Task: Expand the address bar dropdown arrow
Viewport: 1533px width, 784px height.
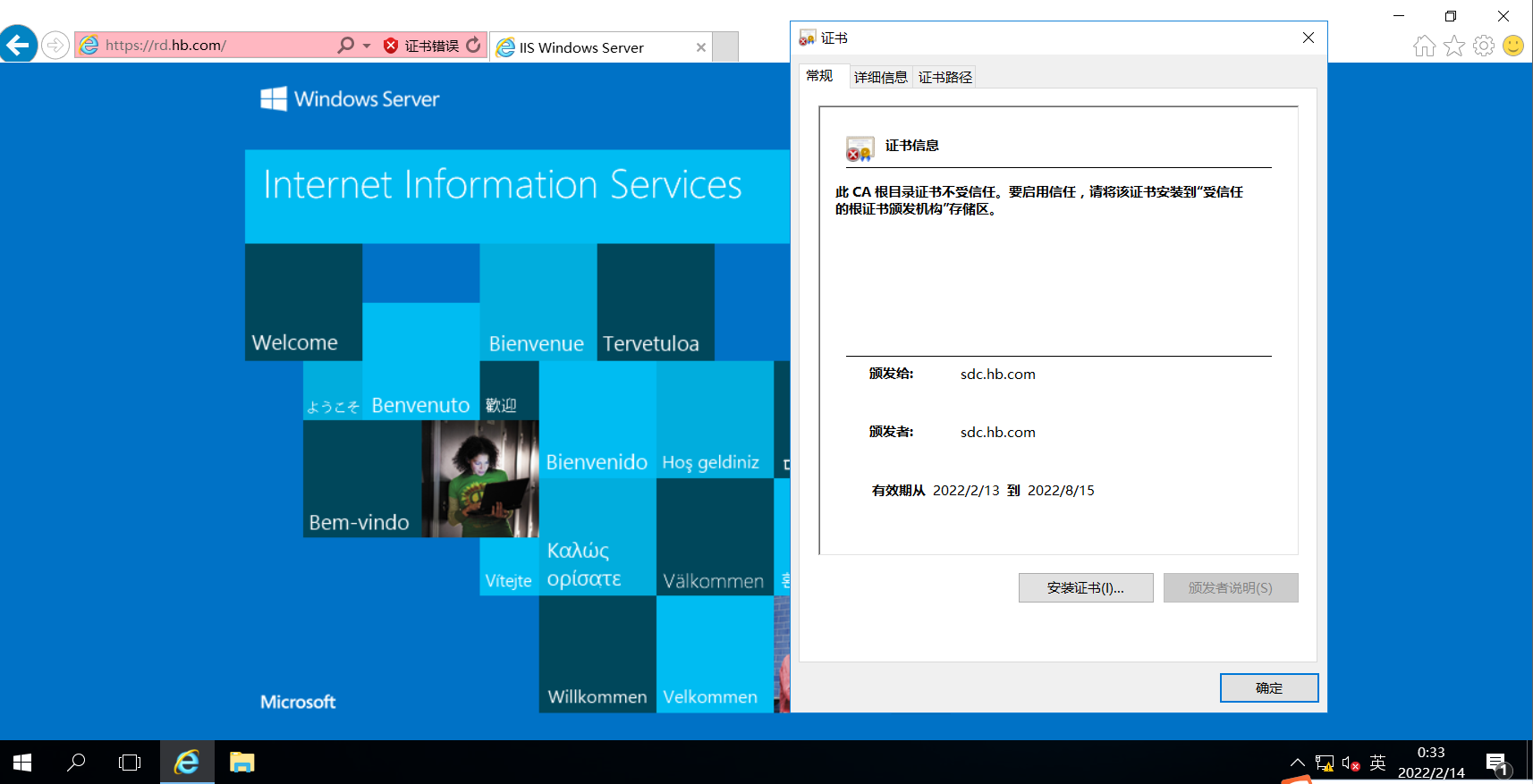Action: click(367, 46)
